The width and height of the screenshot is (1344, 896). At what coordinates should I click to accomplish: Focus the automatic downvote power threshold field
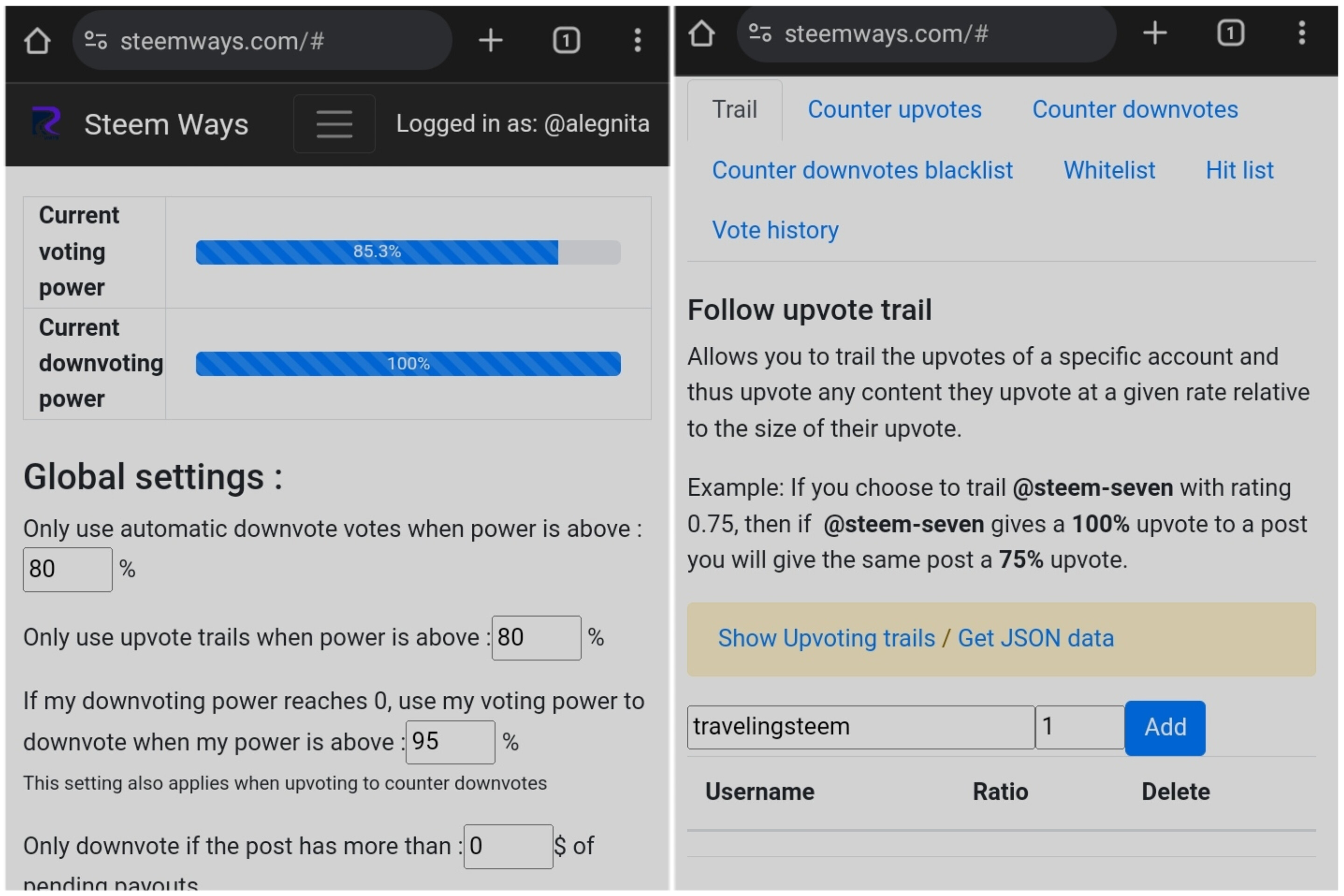(67, 570)
